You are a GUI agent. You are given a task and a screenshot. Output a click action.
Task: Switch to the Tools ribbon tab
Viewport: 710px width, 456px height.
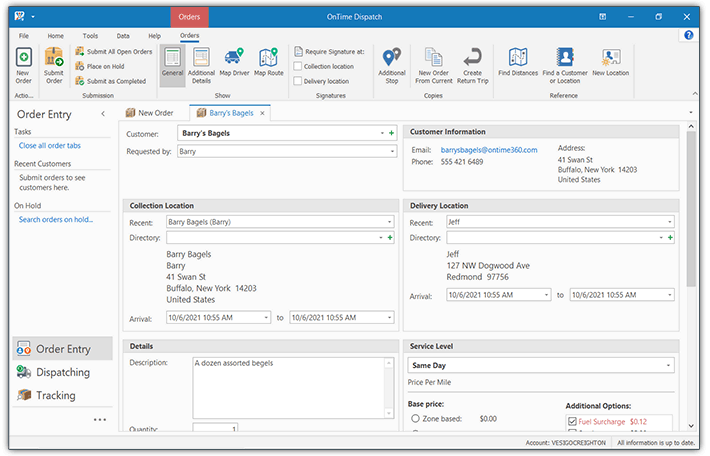pyautogui.click(x=90, y=36)
